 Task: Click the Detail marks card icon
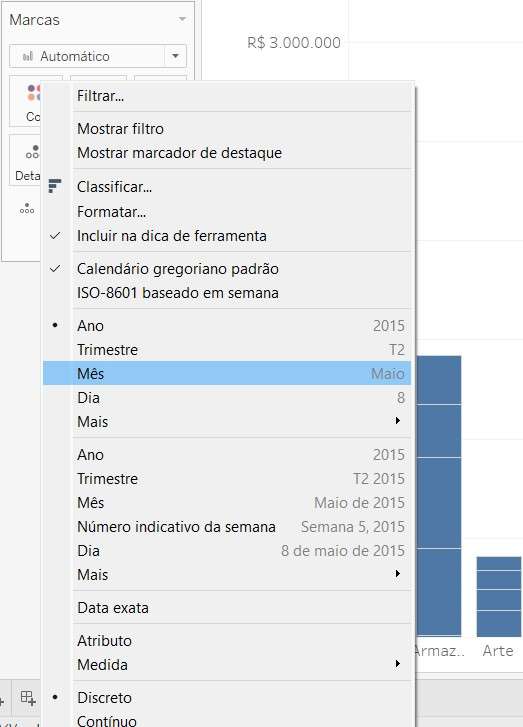(32, 152)
